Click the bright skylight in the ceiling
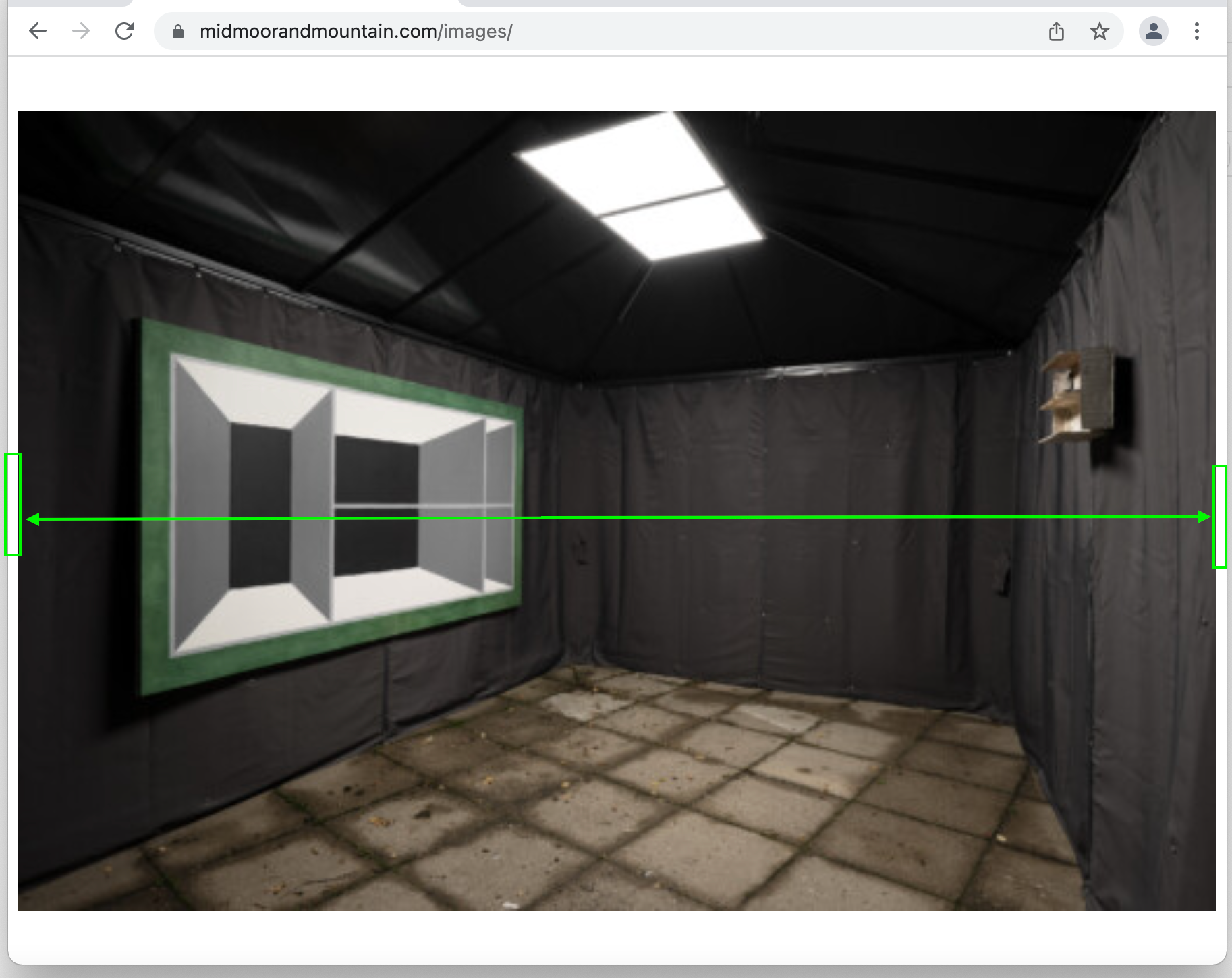Viewport: 1232px width, 978px height. pyautogui.click(x=641, y=185)
